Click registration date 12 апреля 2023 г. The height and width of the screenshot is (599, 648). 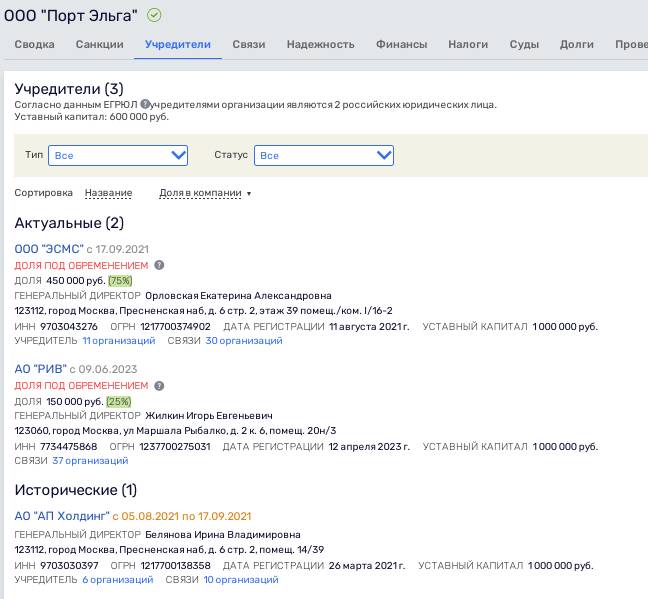click(x=369, y=446)
